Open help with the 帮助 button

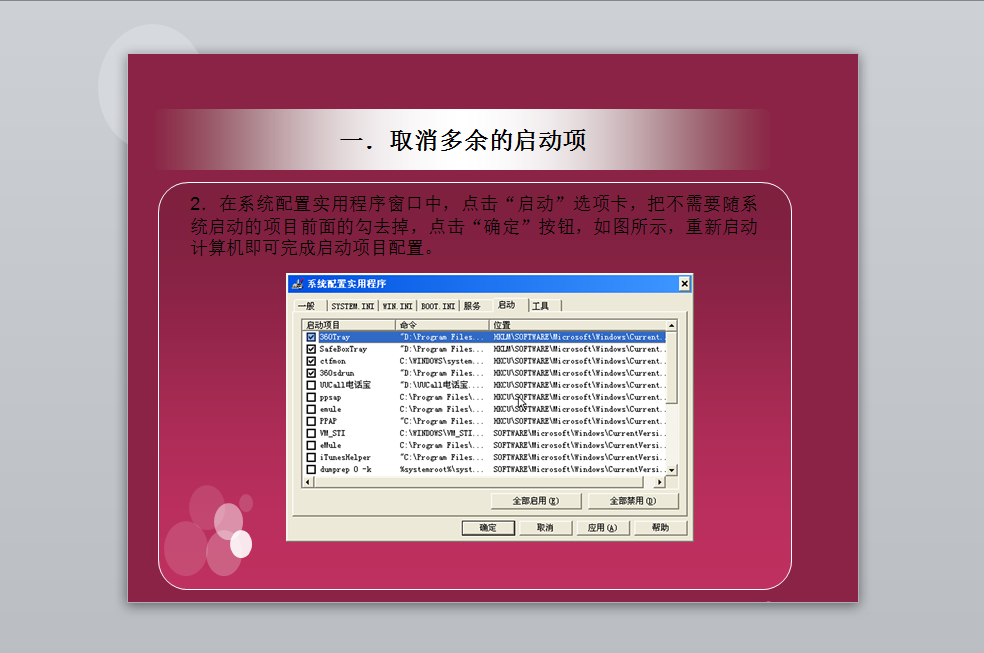(660, 528)
